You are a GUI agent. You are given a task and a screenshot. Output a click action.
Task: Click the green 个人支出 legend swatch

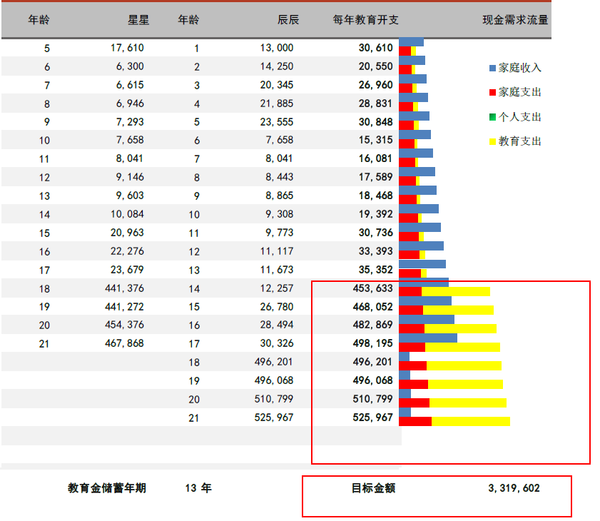point(492,117)
